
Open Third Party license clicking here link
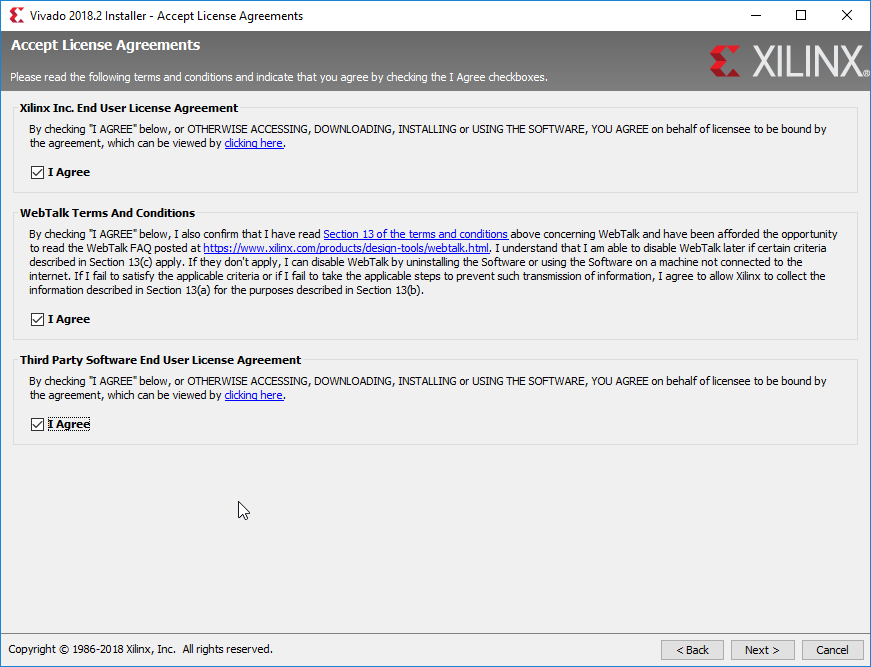coord(253,395)
